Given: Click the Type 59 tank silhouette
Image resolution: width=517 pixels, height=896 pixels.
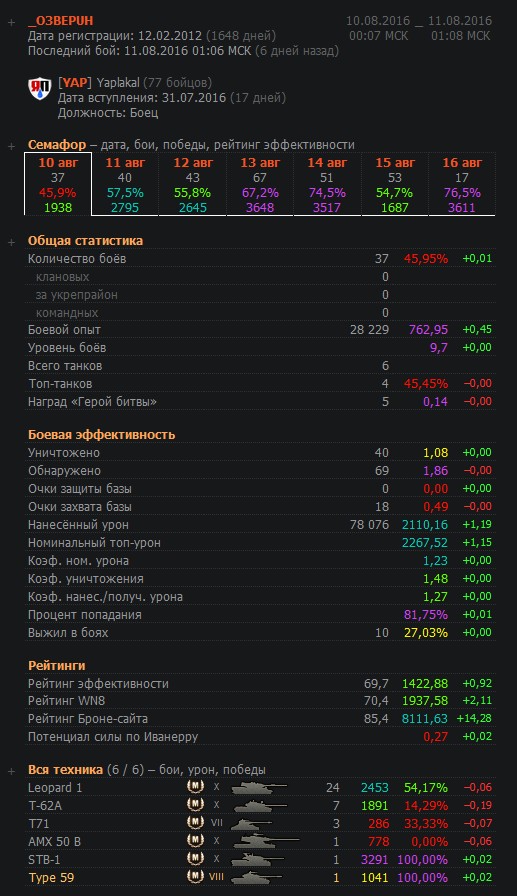Looking at the screenshot, I should point(257,878).
